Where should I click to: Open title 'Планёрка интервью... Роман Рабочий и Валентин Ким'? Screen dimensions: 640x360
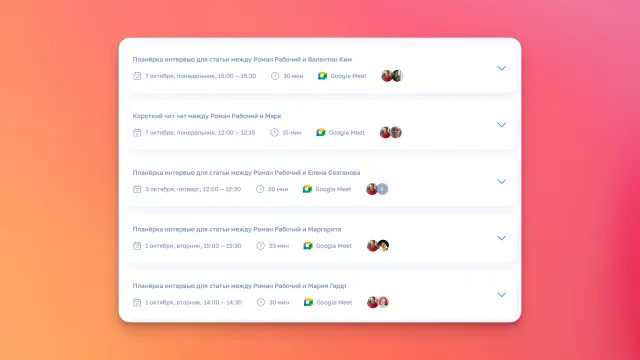coord(242,60)
